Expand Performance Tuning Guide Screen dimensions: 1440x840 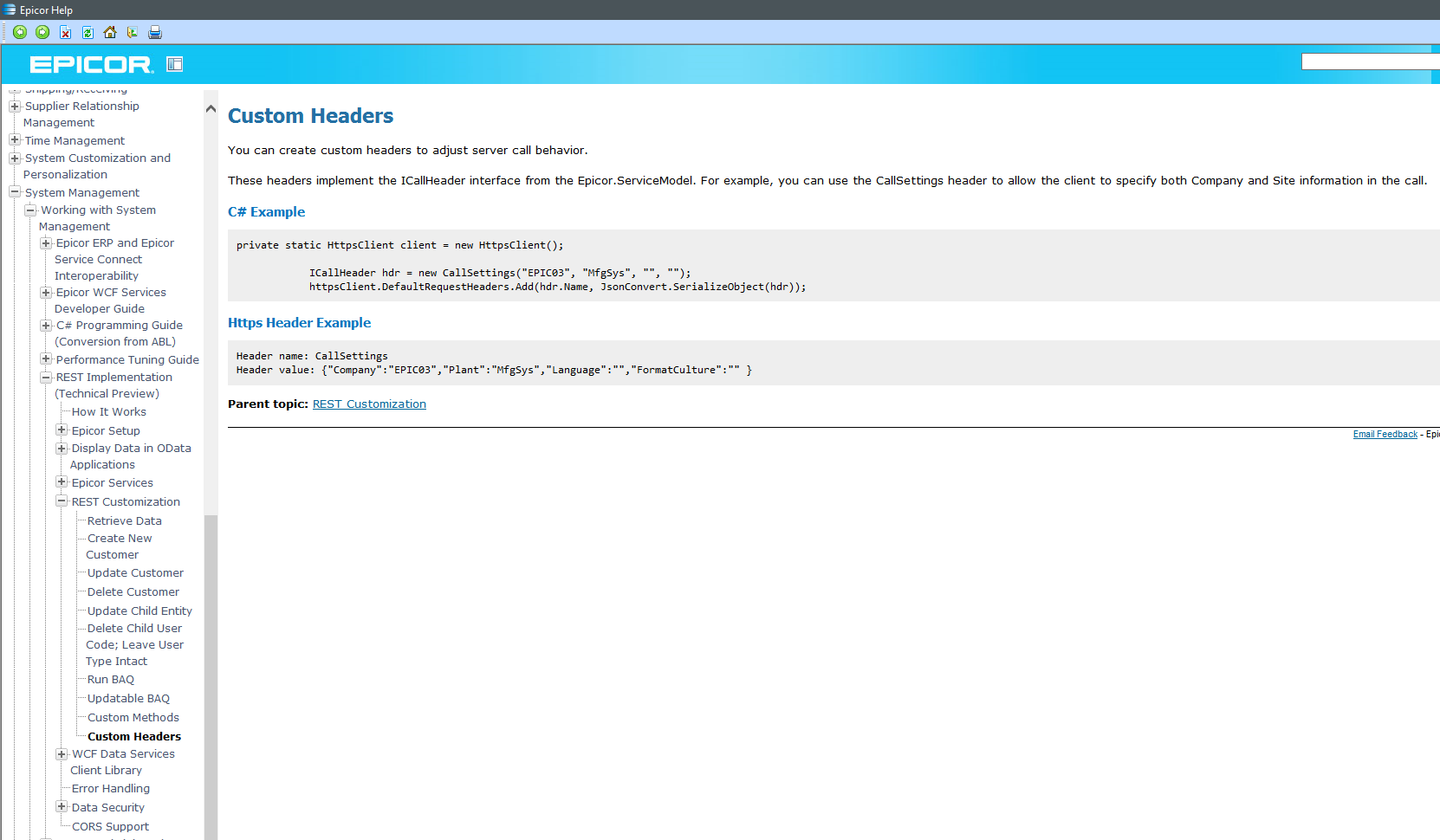(x=46, y=359)
